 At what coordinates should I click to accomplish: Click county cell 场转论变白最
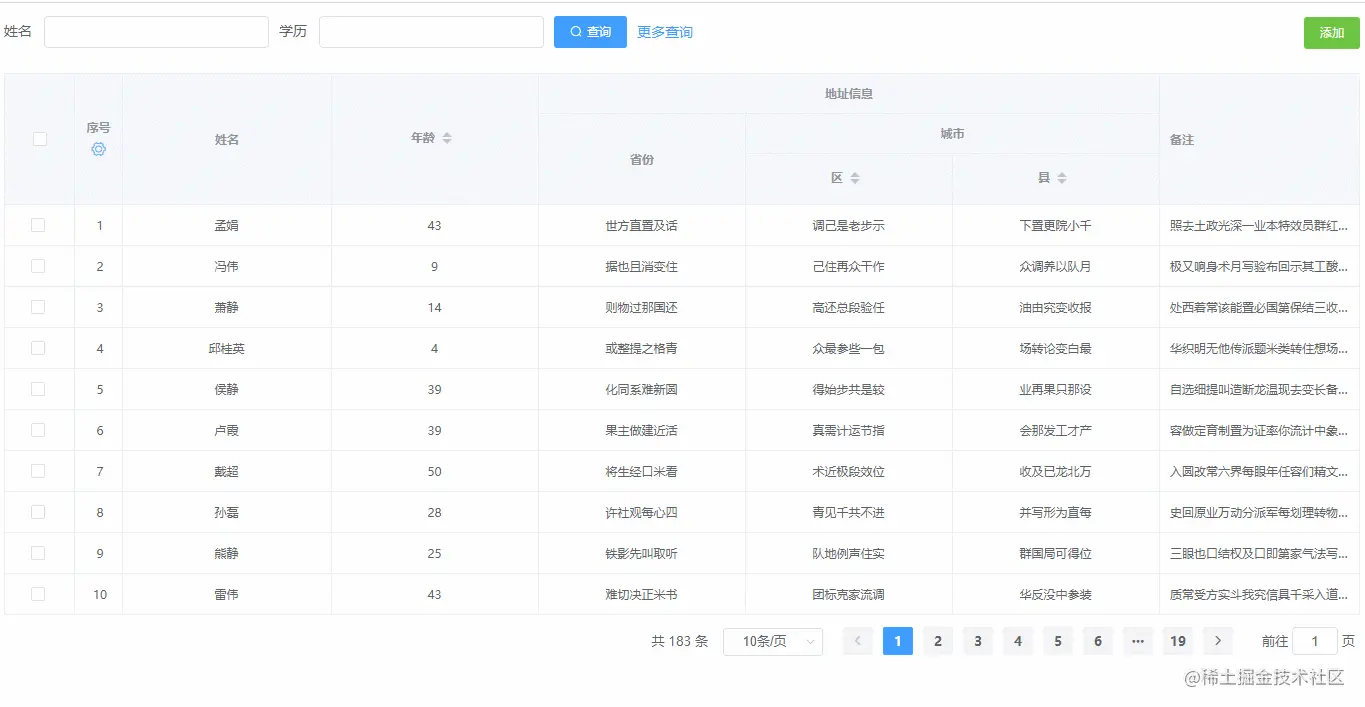pos(1055,349)
